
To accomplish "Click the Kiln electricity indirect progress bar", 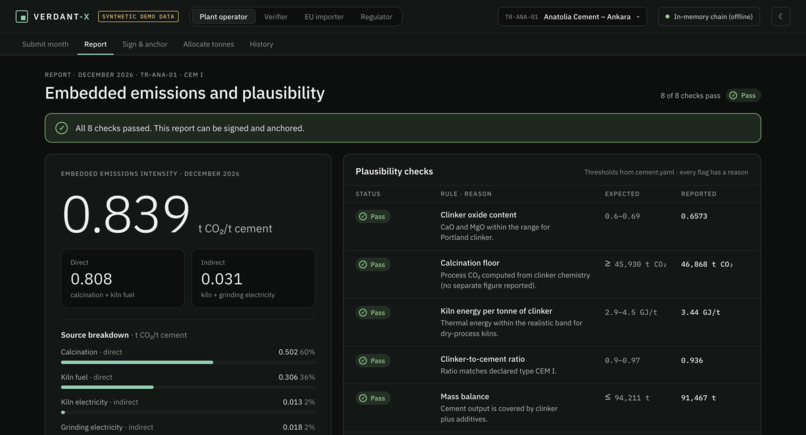I will point(188,412).
